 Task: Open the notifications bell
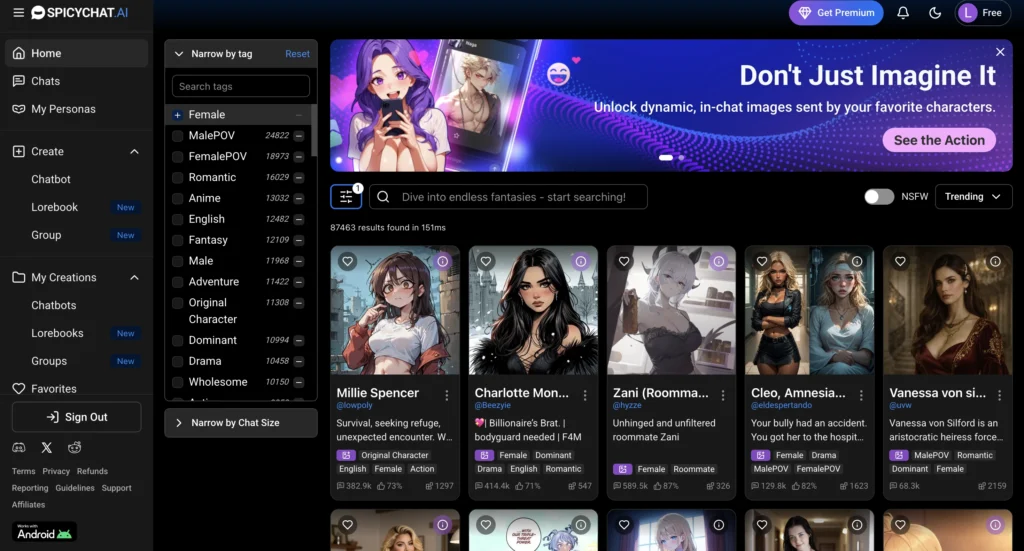point(903,12)
